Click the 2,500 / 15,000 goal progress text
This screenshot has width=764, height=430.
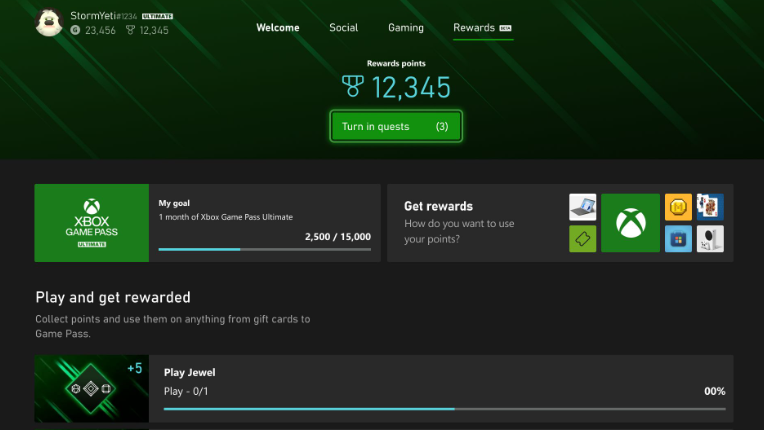(x=338, y=237)
